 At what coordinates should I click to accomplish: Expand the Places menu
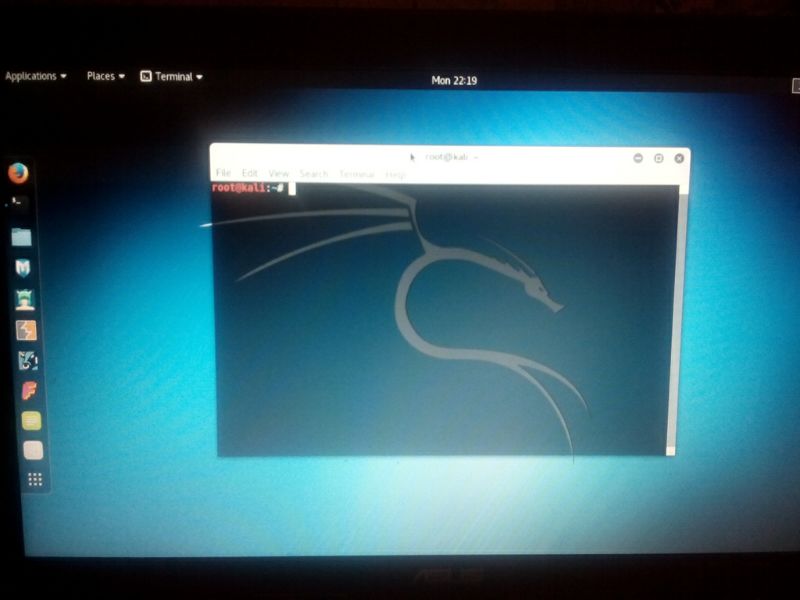(x=105, y=76)
